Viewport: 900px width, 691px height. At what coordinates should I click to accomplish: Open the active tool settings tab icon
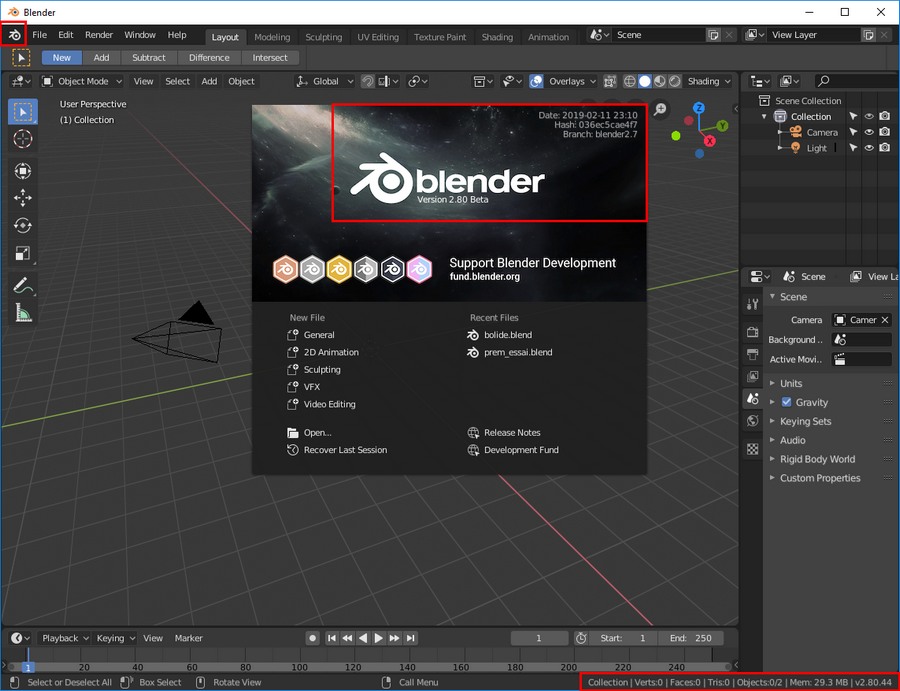click(x=752, y=304)
